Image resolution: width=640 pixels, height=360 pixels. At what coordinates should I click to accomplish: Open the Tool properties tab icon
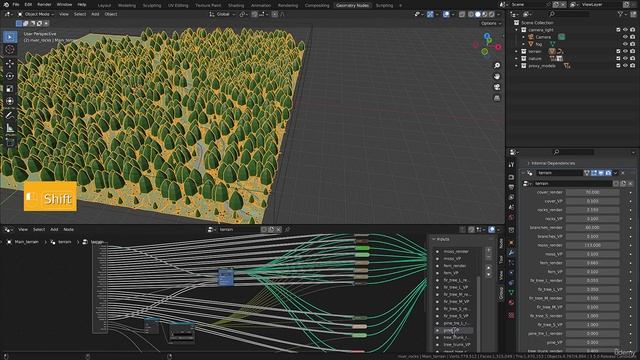pyautogui.click(x=511, y=164)
